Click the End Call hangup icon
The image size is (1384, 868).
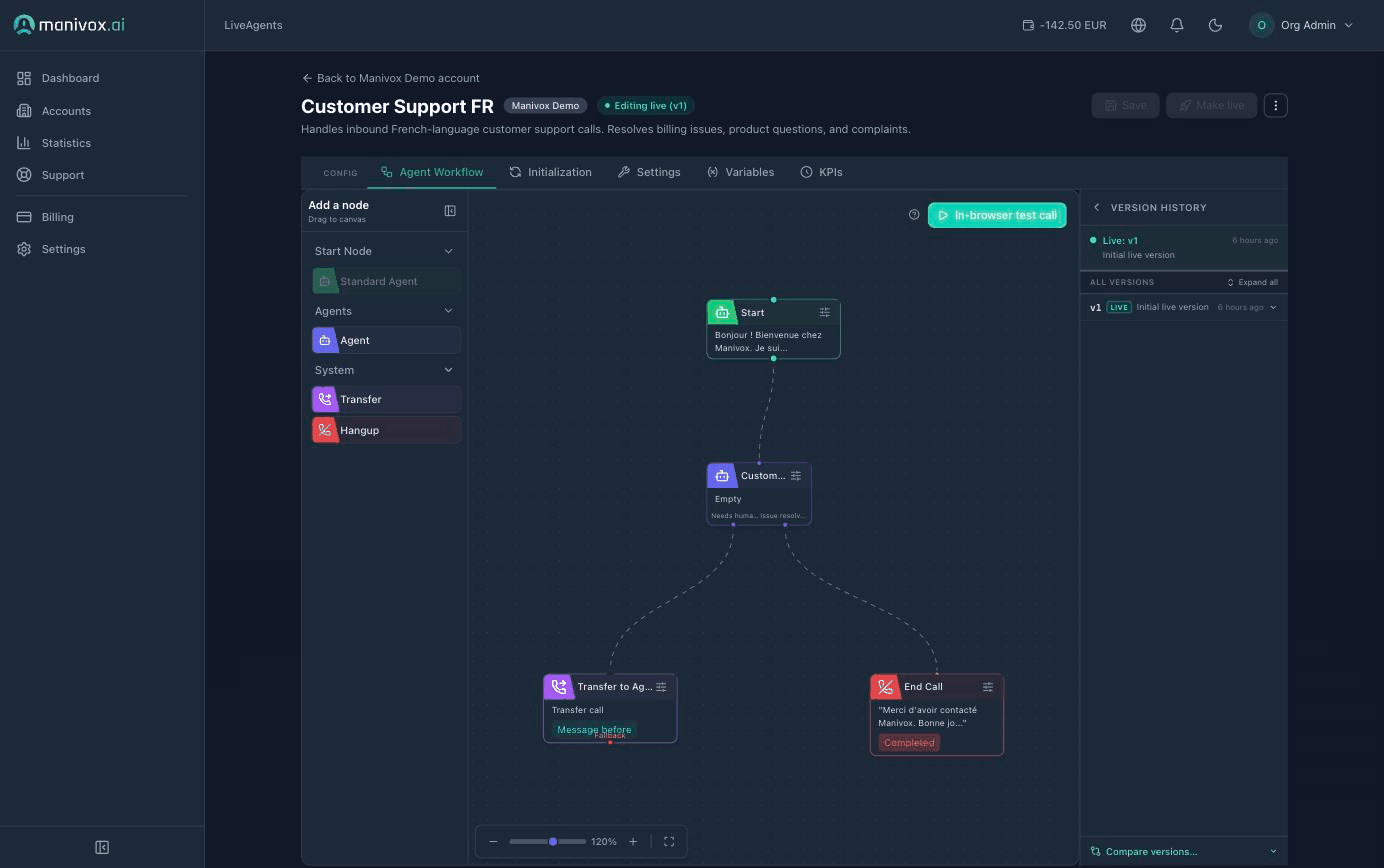point(885,687)
